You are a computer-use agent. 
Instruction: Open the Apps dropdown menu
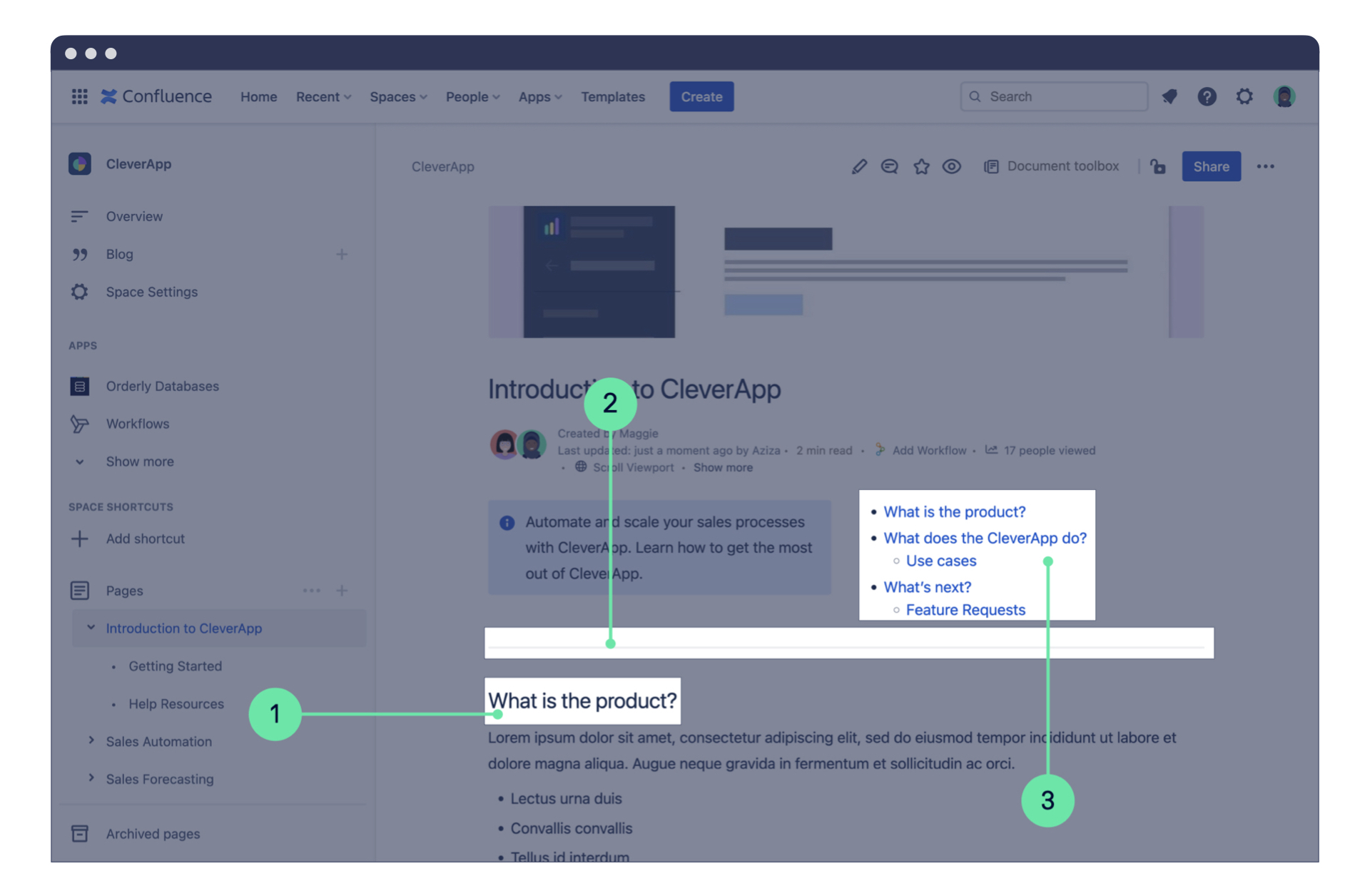[537, 96]
